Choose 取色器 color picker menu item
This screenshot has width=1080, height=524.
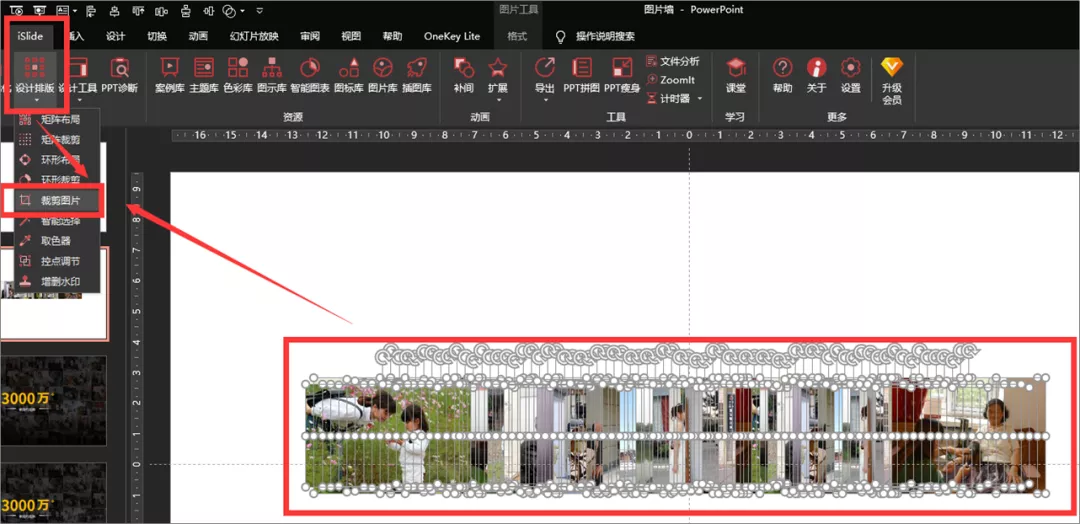coord(58,241)
